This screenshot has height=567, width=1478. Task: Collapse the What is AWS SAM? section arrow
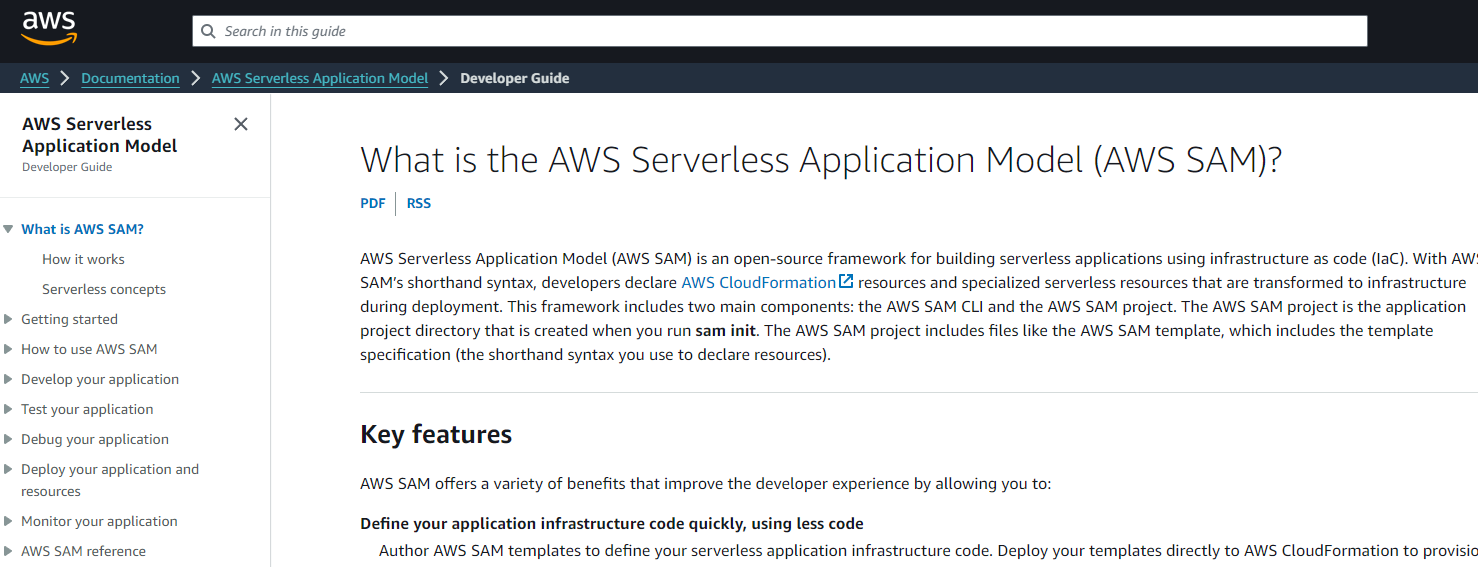8,229
